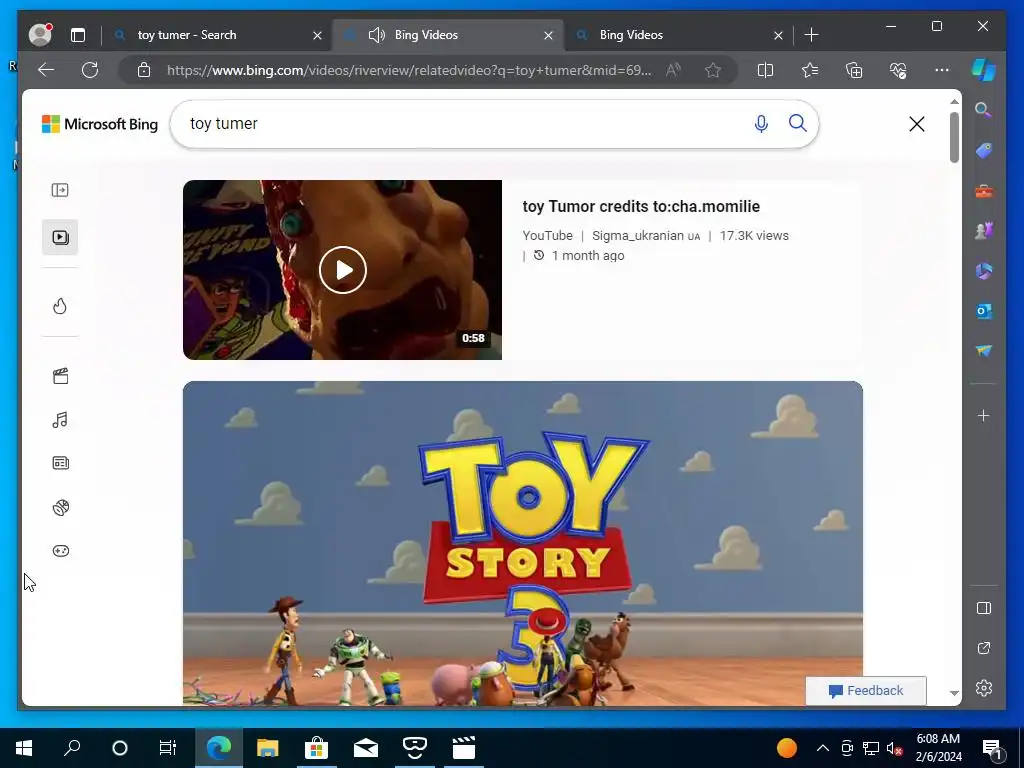Open gaming videos controller icon
This screenshot has height=768, width=1024.
coord(61,551)
